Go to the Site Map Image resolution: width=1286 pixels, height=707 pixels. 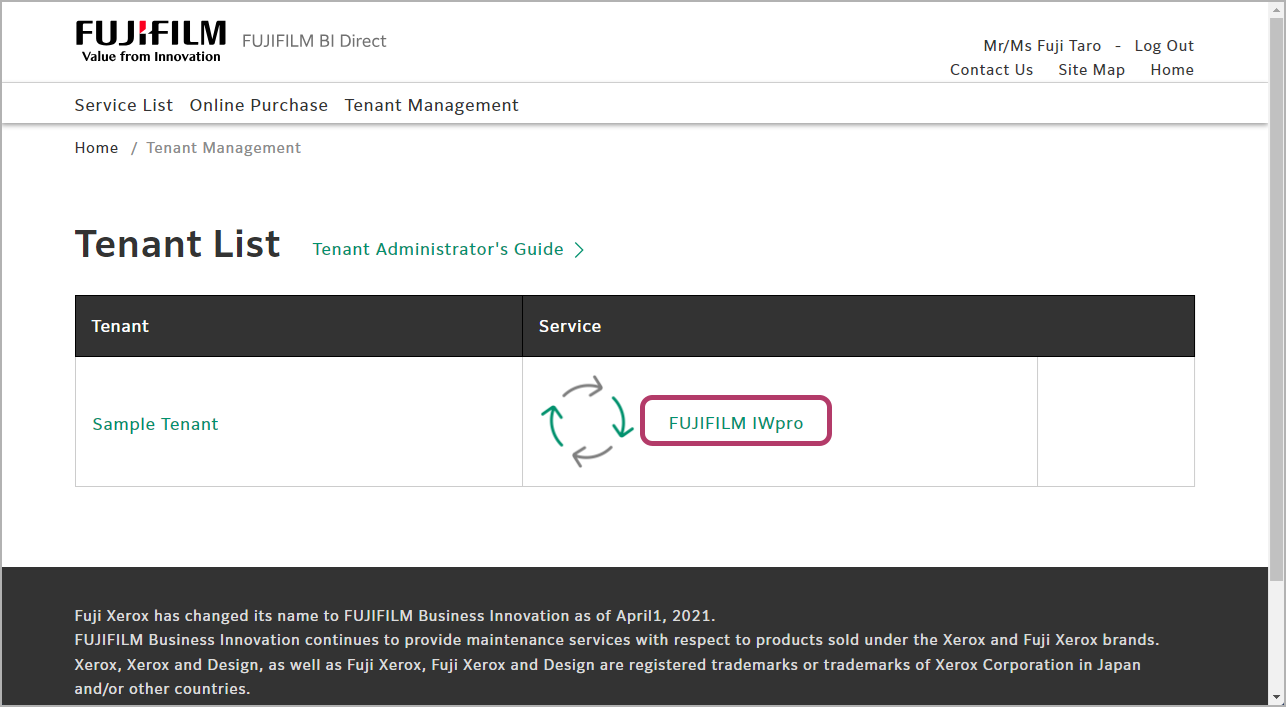tap(1091, 70)
